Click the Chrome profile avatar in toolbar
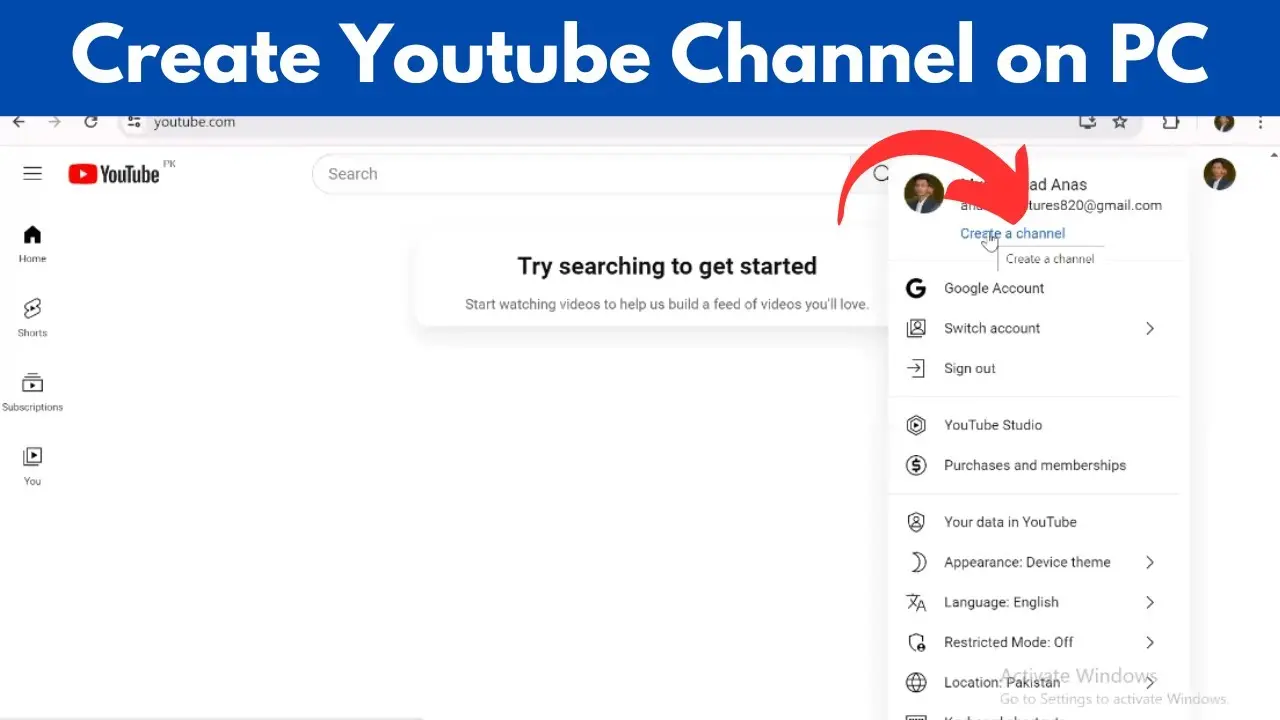Screen dimensions: 1280x720 click(1224, 122)
